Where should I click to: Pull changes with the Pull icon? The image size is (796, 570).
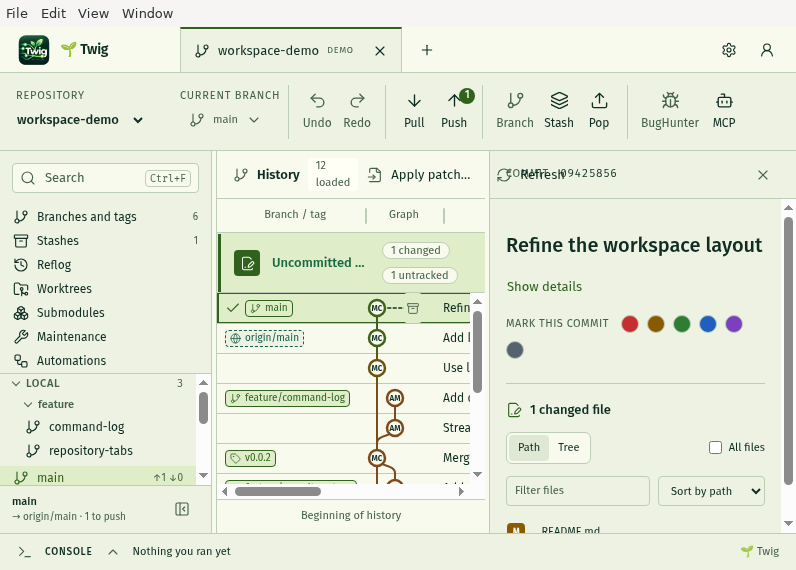pos(414,101)
